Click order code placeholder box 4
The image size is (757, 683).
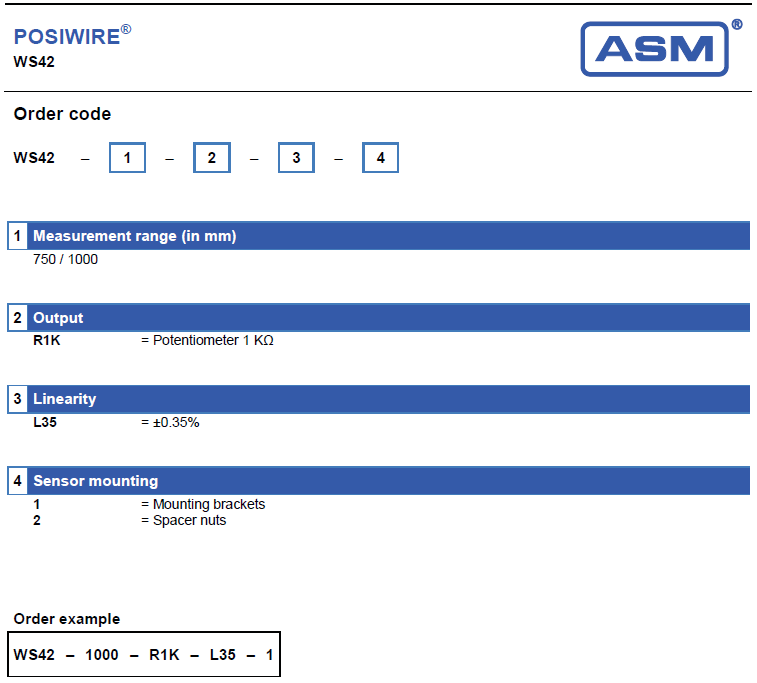pyautogui.click(x=380, y=157)
